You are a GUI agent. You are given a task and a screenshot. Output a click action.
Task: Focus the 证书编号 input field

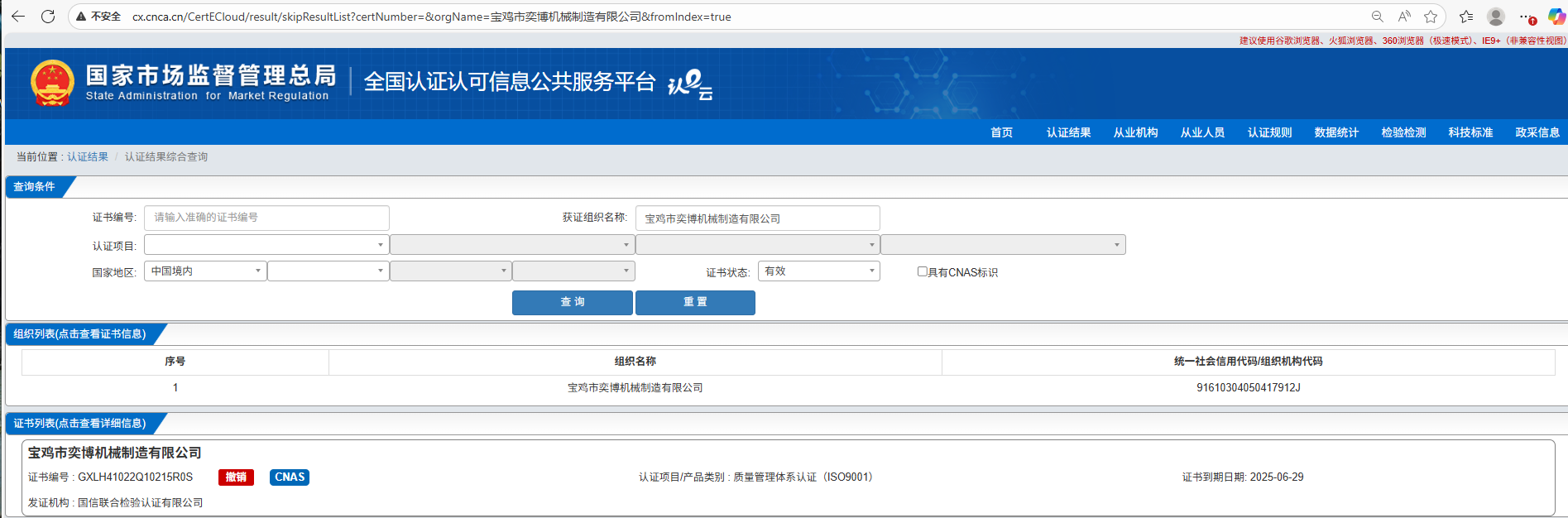[x=266, y=218]
